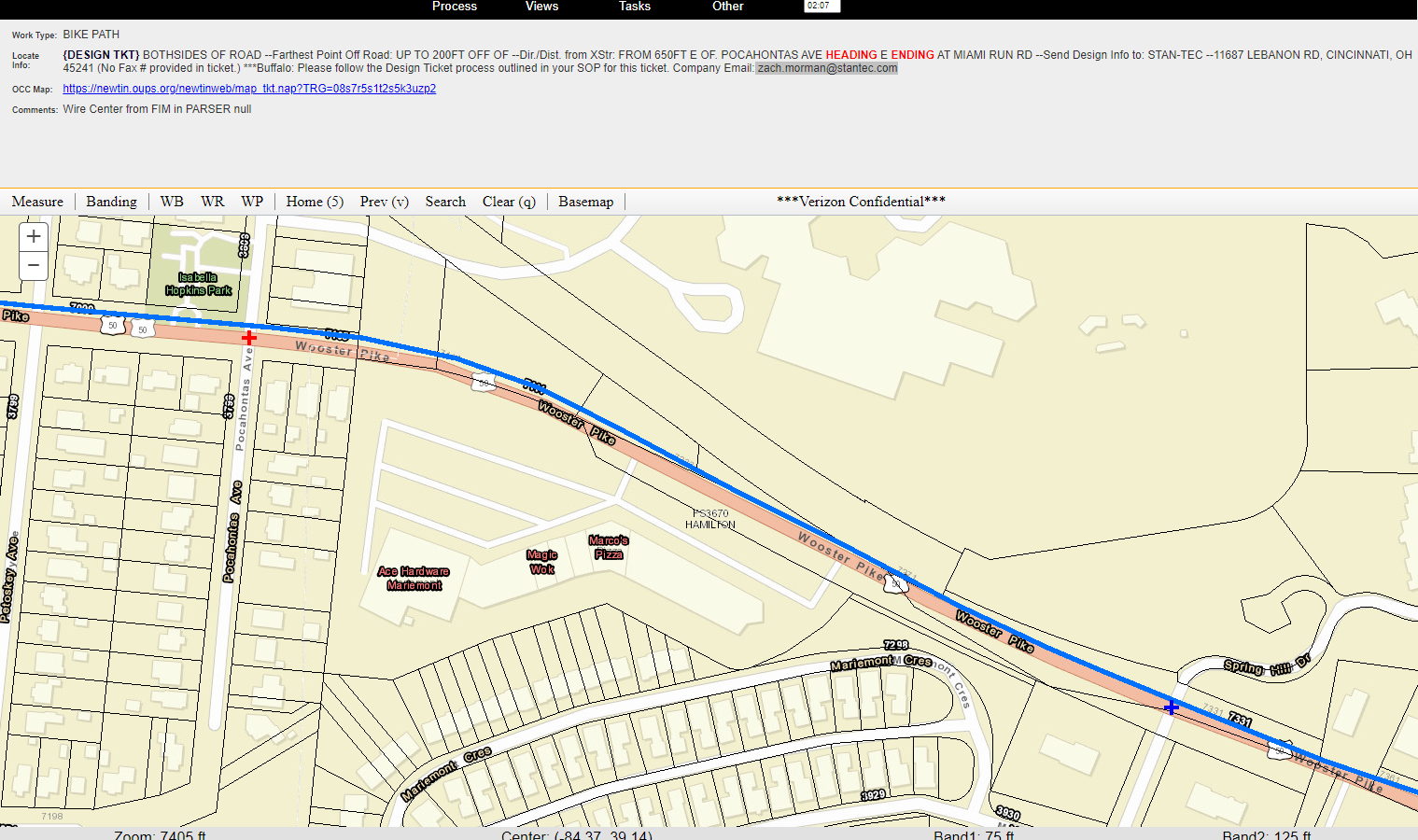This screenshot has width=1418, height=840.
Task: Open the Other menu
Action: (728, 7)
